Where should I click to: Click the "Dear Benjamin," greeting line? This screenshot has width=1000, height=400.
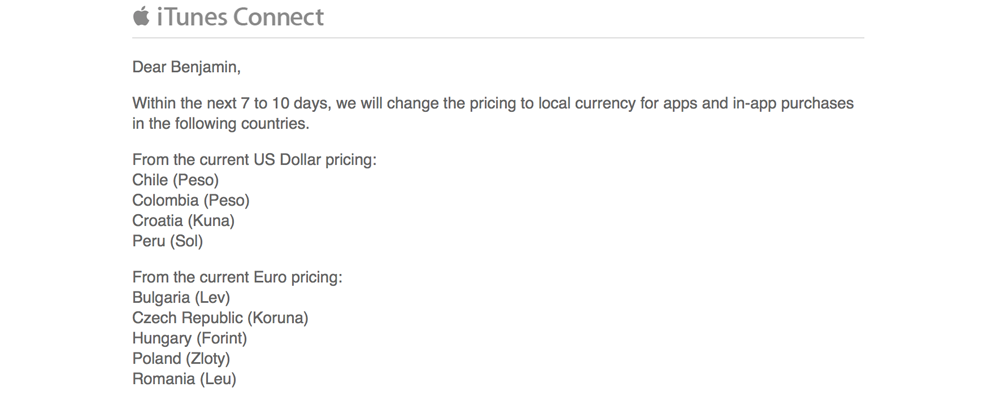[x=186, y=67]
